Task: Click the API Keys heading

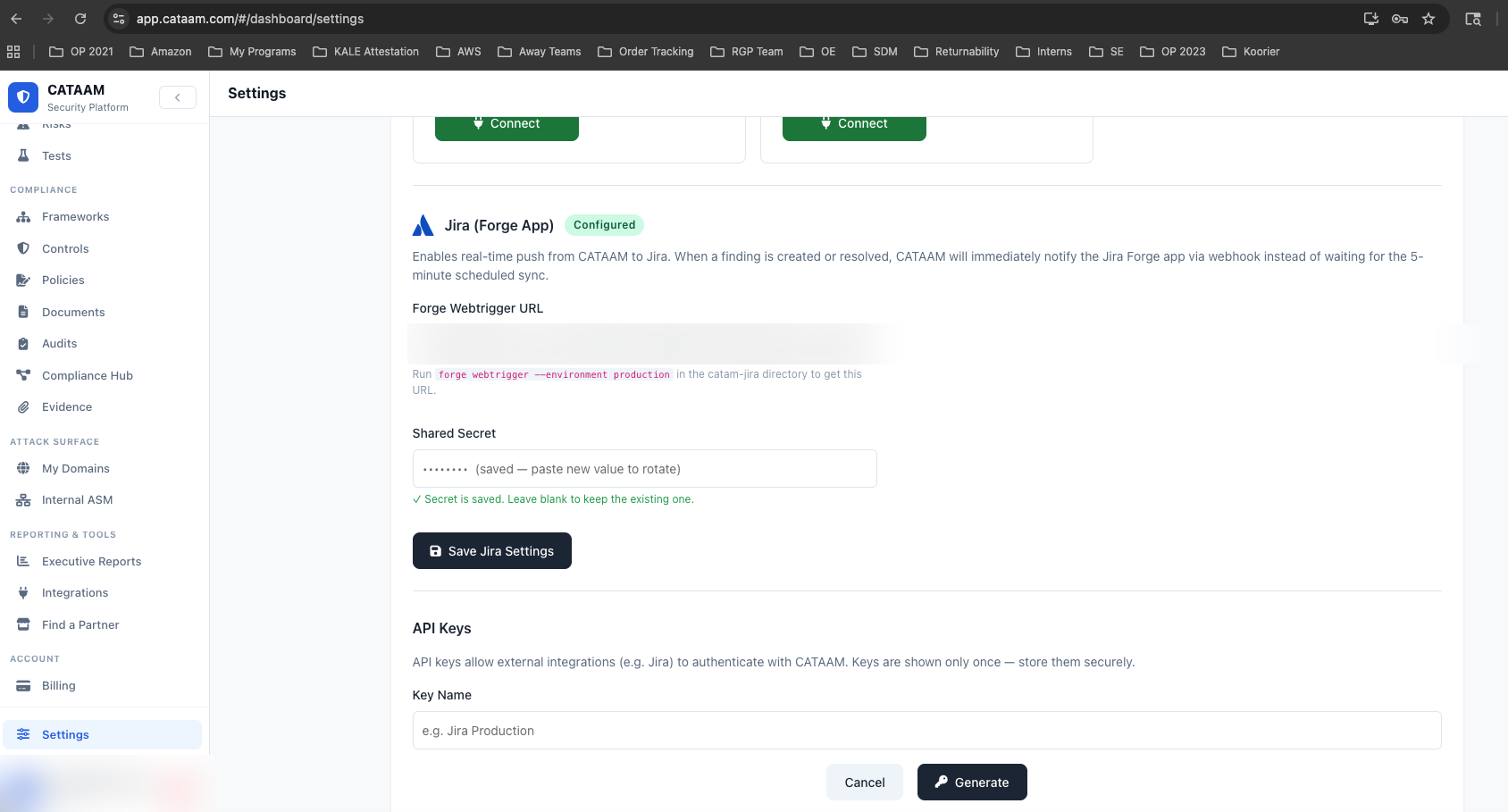Action: pyautogui.click(x=441, y=628)
